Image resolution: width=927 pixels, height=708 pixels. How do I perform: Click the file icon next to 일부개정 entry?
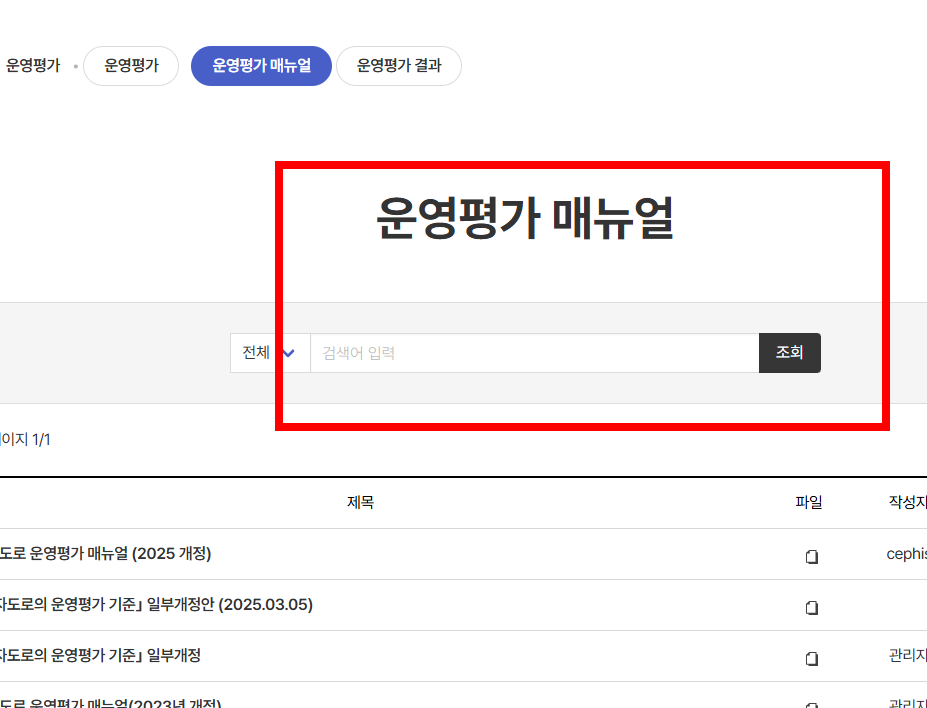coord(811,657)
